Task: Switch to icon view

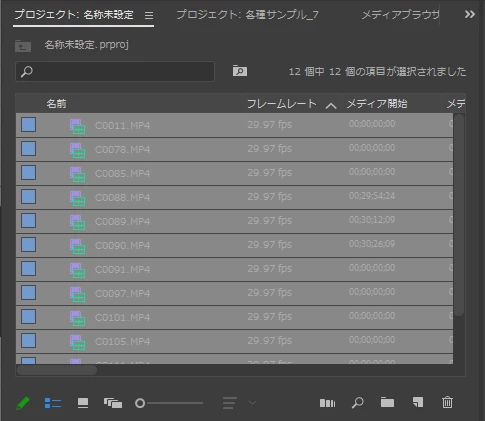Action: click(x=83, y=403)
